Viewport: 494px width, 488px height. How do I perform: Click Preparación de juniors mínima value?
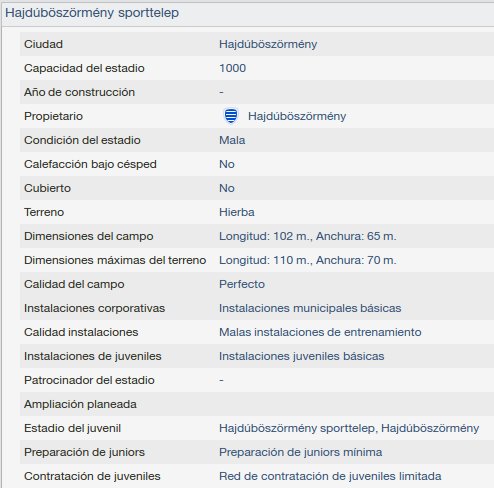click(300, 452)
